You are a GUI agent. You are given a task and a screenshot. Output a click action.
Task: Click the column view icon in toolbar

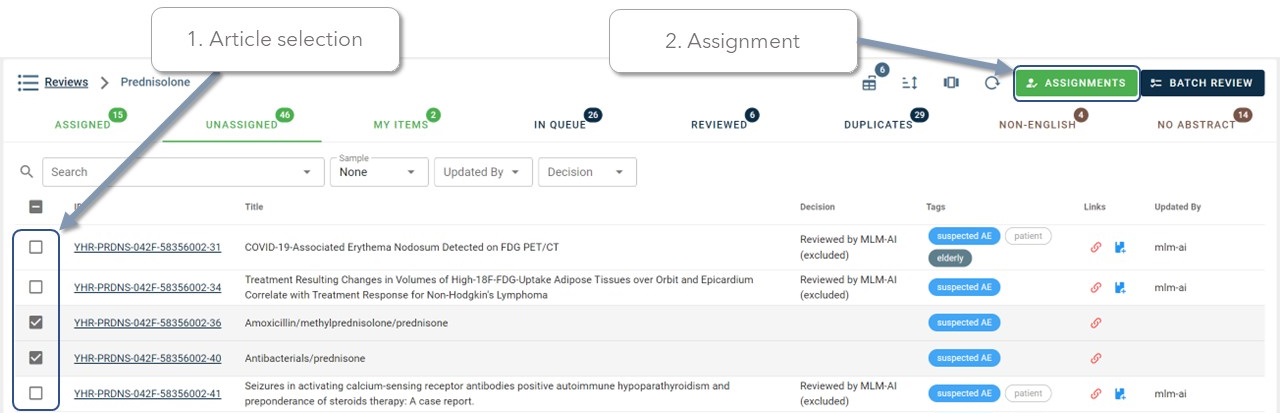(x=951, y=83)
